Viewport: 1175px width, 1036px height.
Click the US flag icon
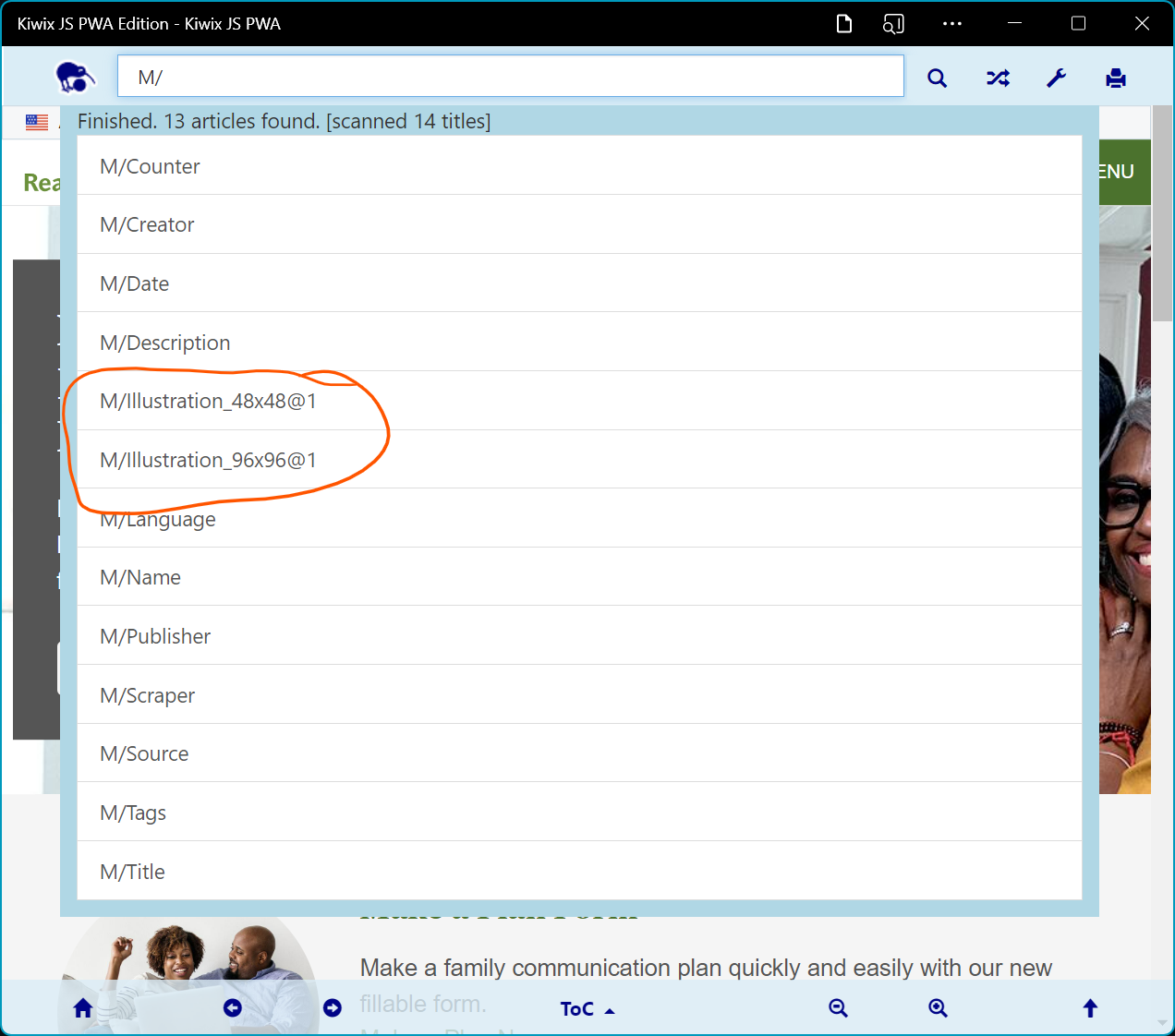pos(35,121)
